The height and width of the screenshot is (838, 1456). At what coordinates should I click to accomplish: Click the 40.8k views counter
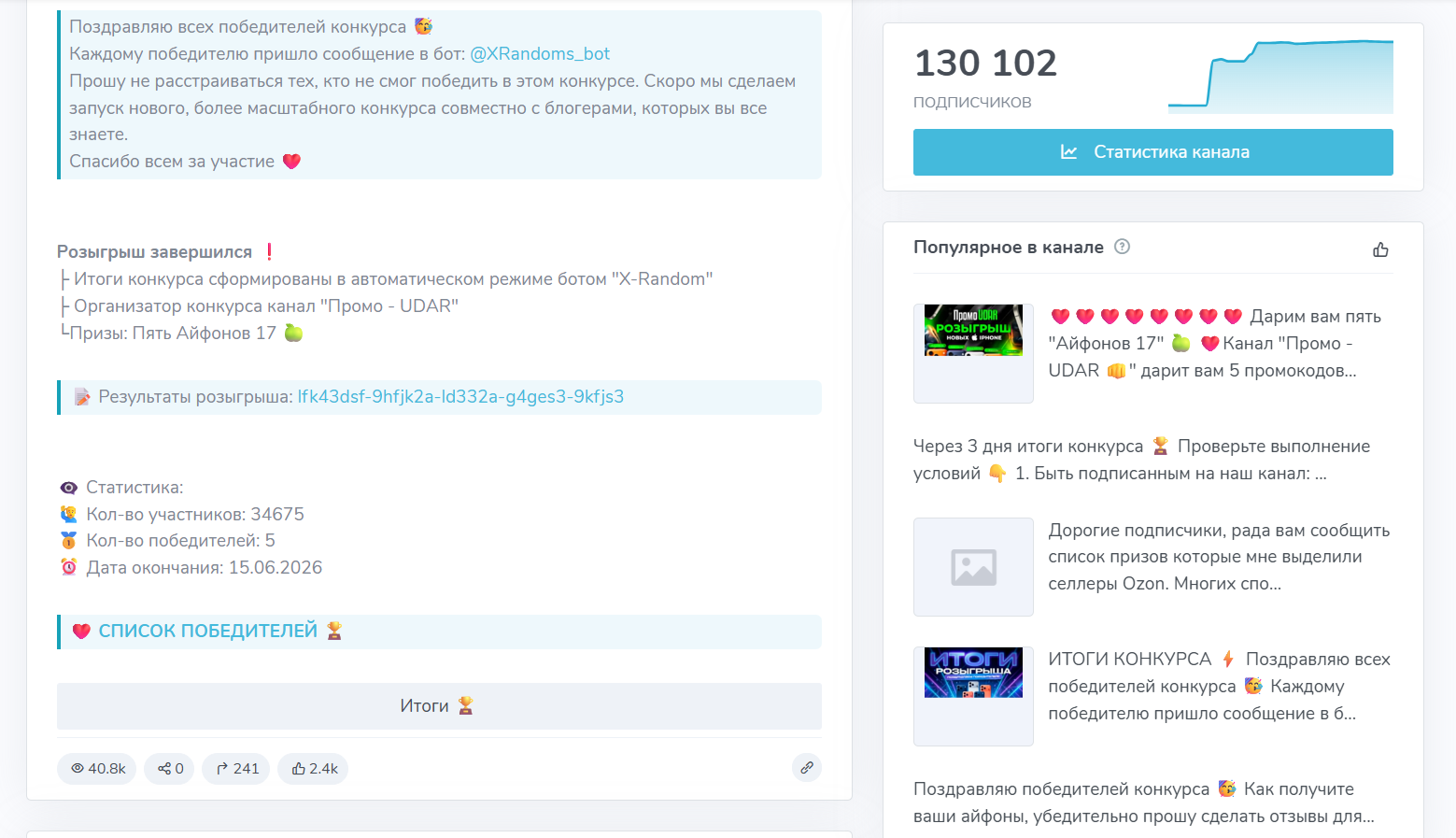point(97,769)
